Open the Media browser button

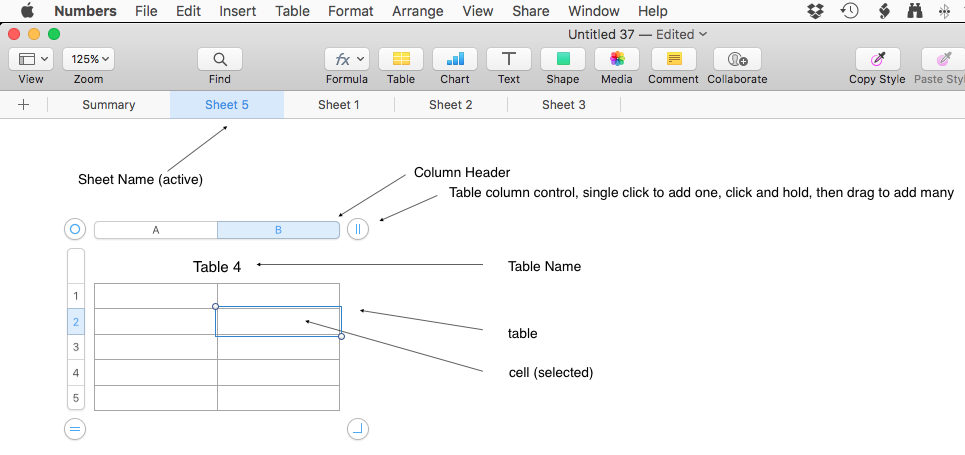coord(617,59)
